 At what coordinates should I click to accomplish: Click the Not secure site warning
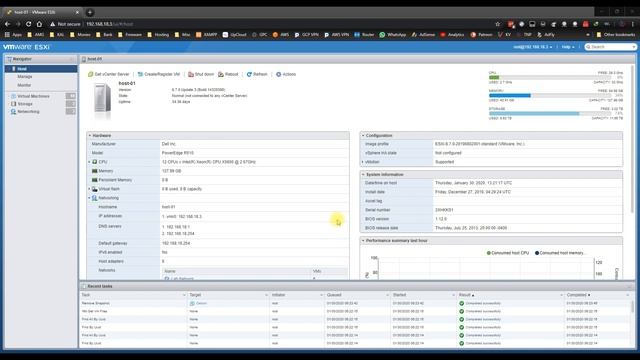click(65, 24)
